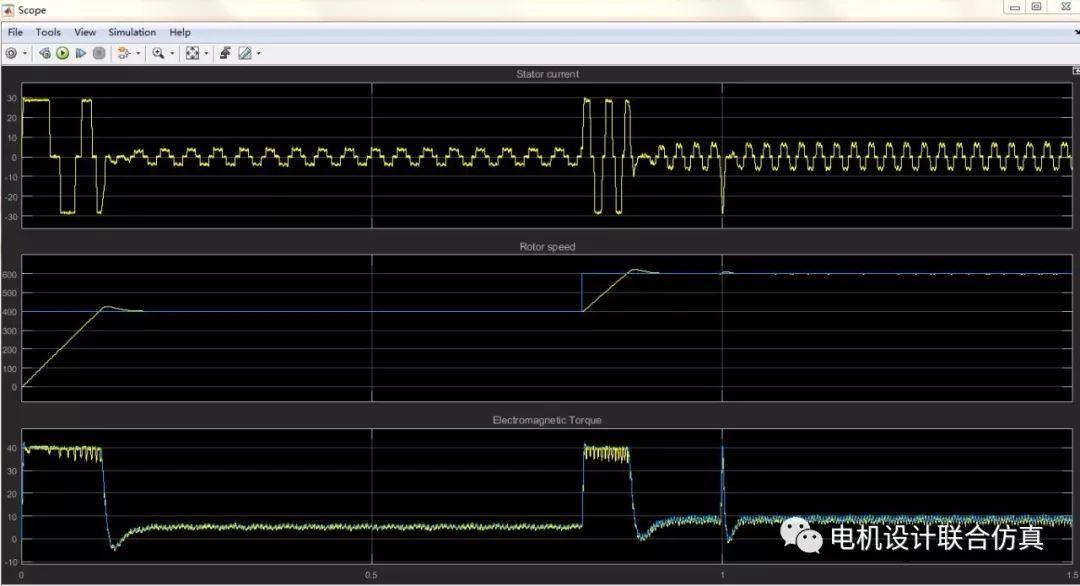Expand the configuration properties dropdown arrow
Screen dimensions: 1080x586
point(25,53)
